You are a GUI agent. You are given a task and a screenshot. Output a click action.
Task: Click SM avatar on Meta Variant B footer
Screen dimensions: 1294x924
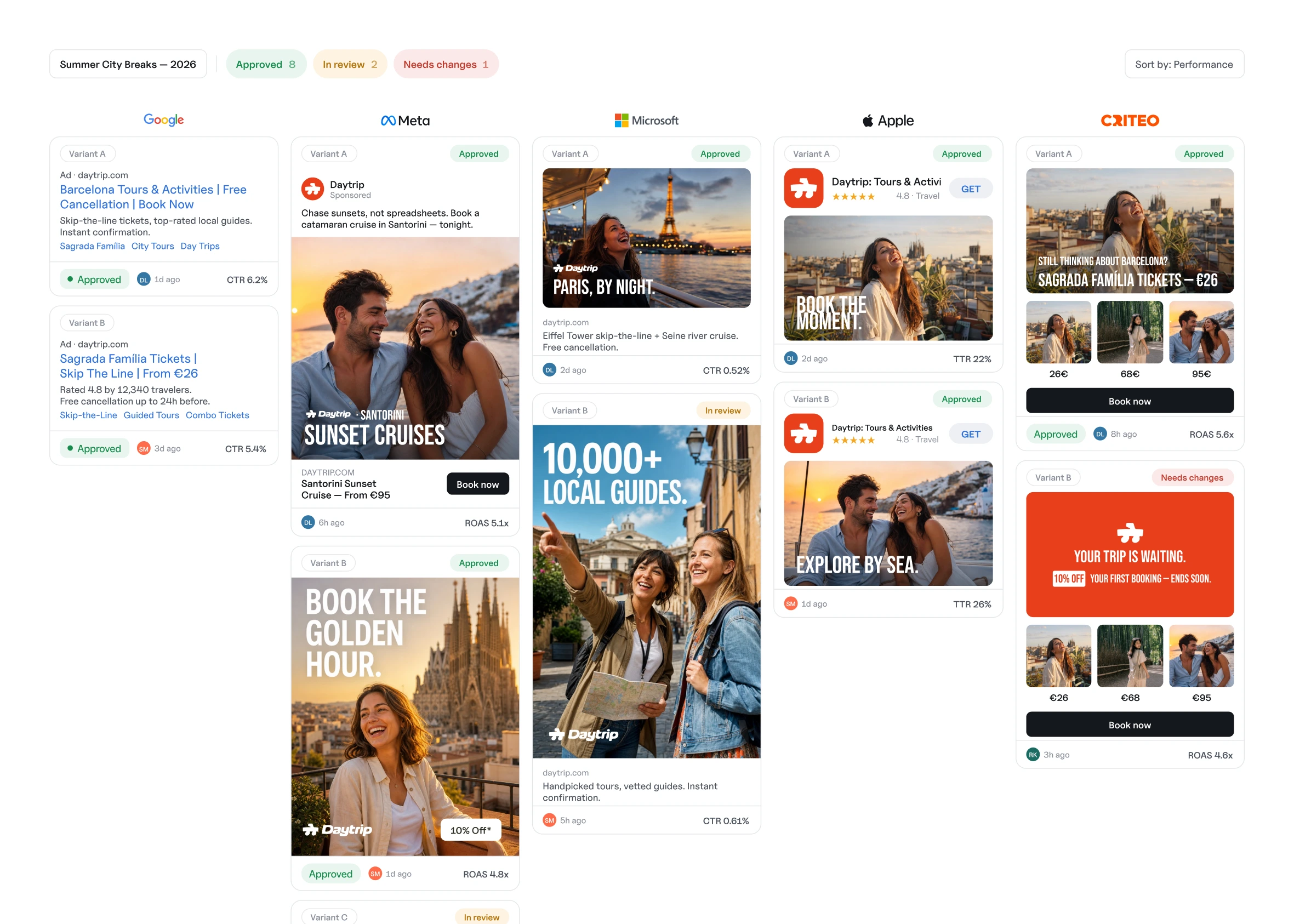pyautogui.click(x=375, y=874)
